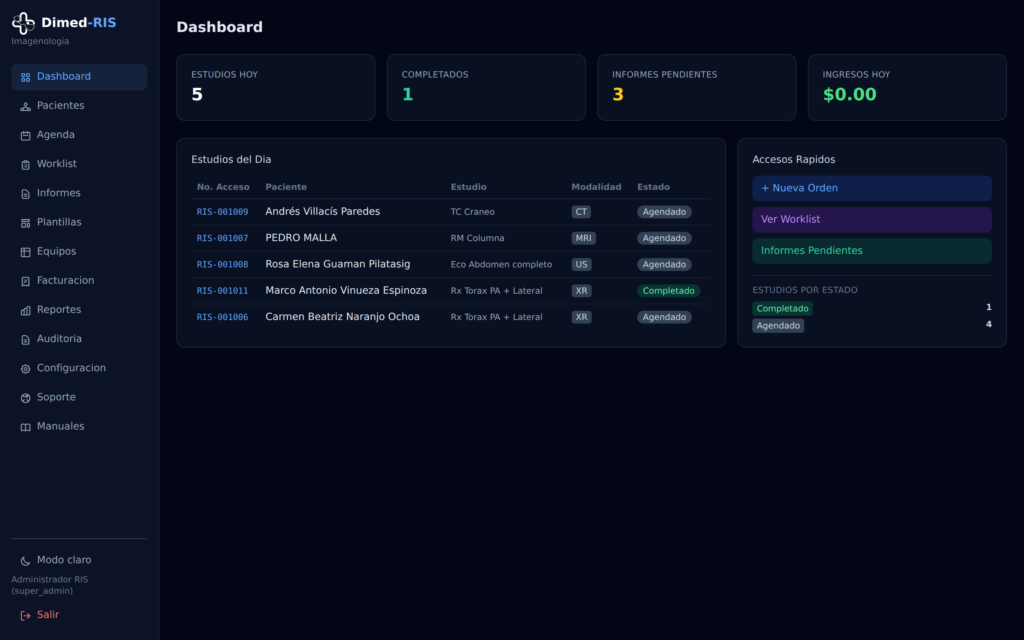Open Agenda via its calendar icon
This screenshot has width=1024, height=640.
25,136
